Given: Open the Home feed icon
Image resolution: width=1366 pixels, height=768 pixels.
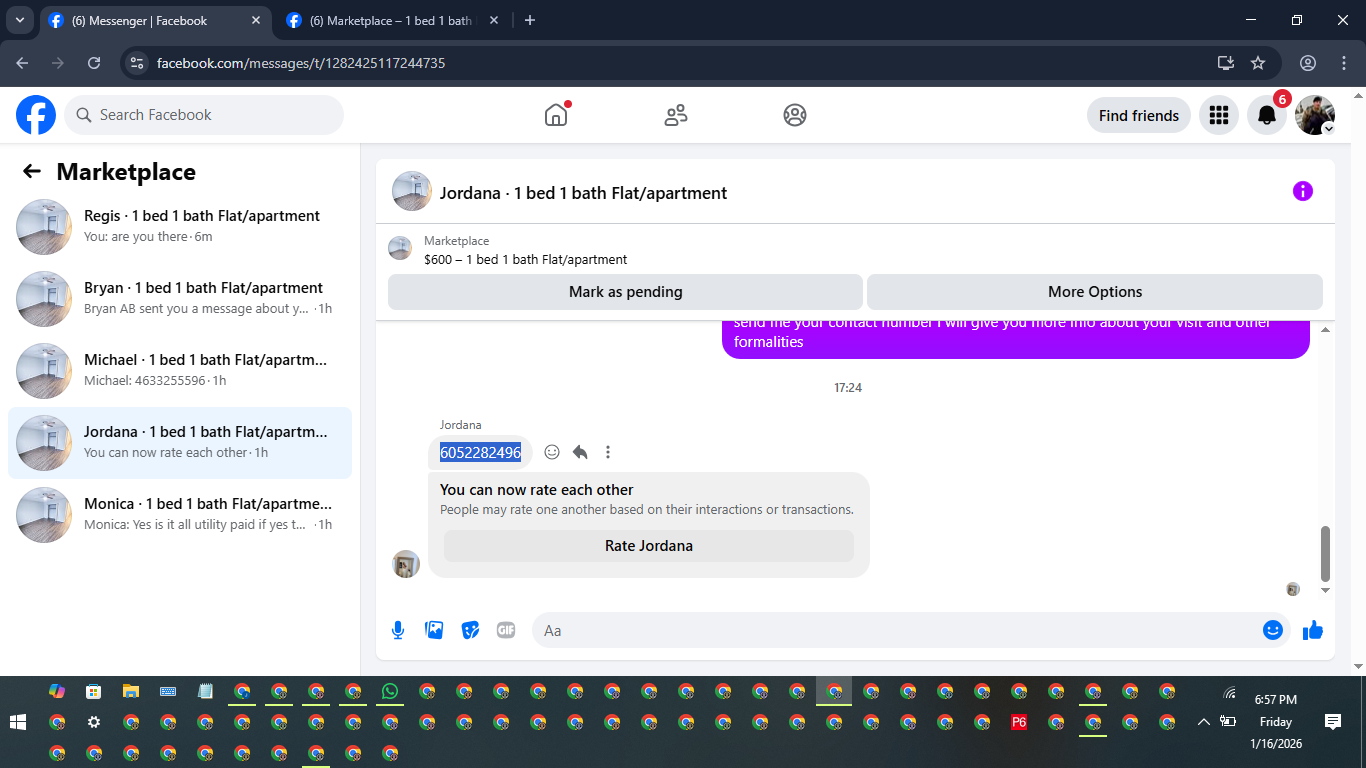Looking at the screenshot, I should (x=556, y=115).
